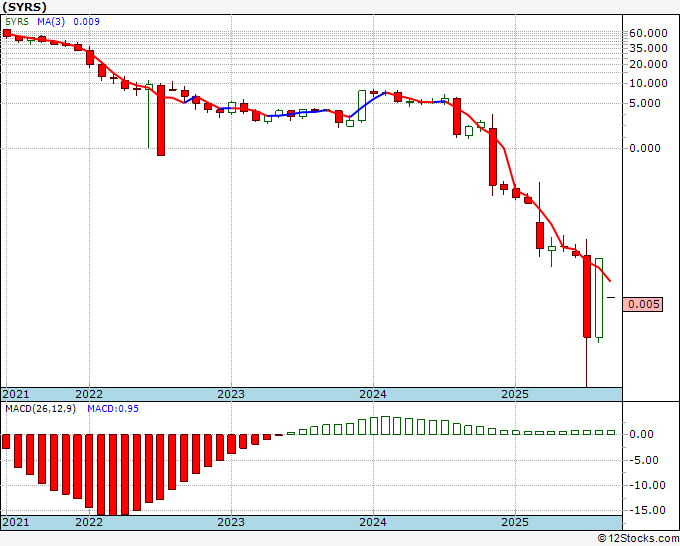Click the 2023 label on price chart axis
Image resolution: width=680 pixels, height=546 pixels.
pos(231,394)
